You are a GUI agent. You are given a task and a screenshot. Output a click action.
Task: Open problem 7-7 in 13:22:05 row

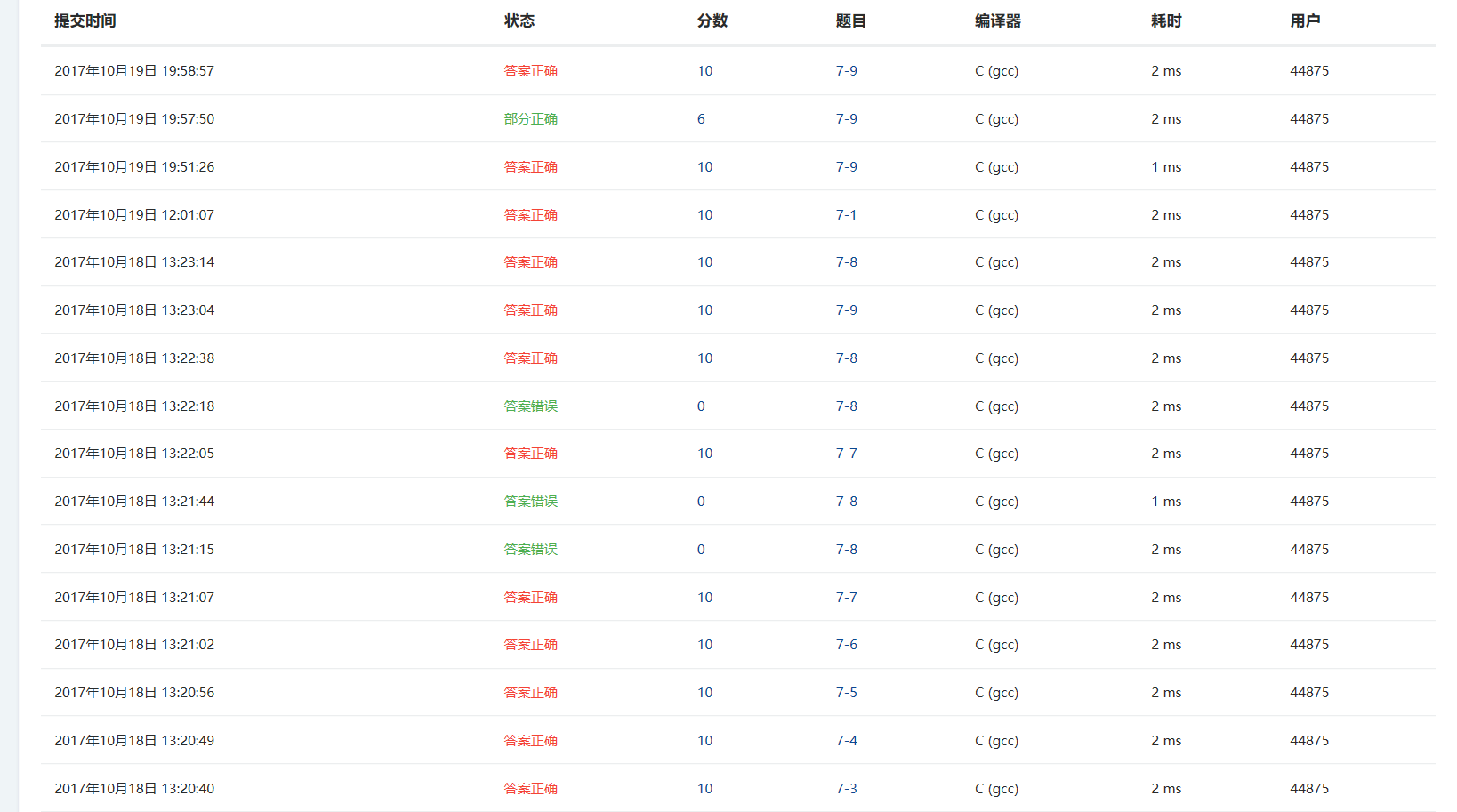click(x=846, y=454)
